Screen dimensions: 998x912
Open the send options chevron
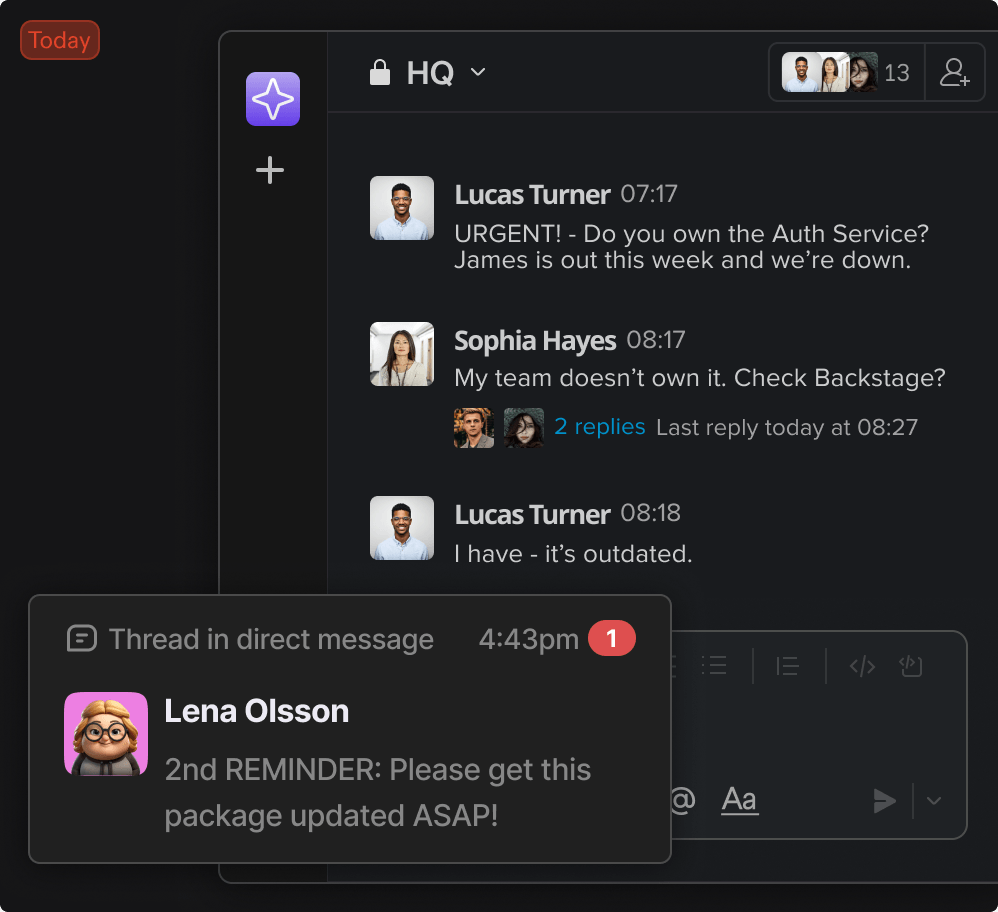(934, 801)
